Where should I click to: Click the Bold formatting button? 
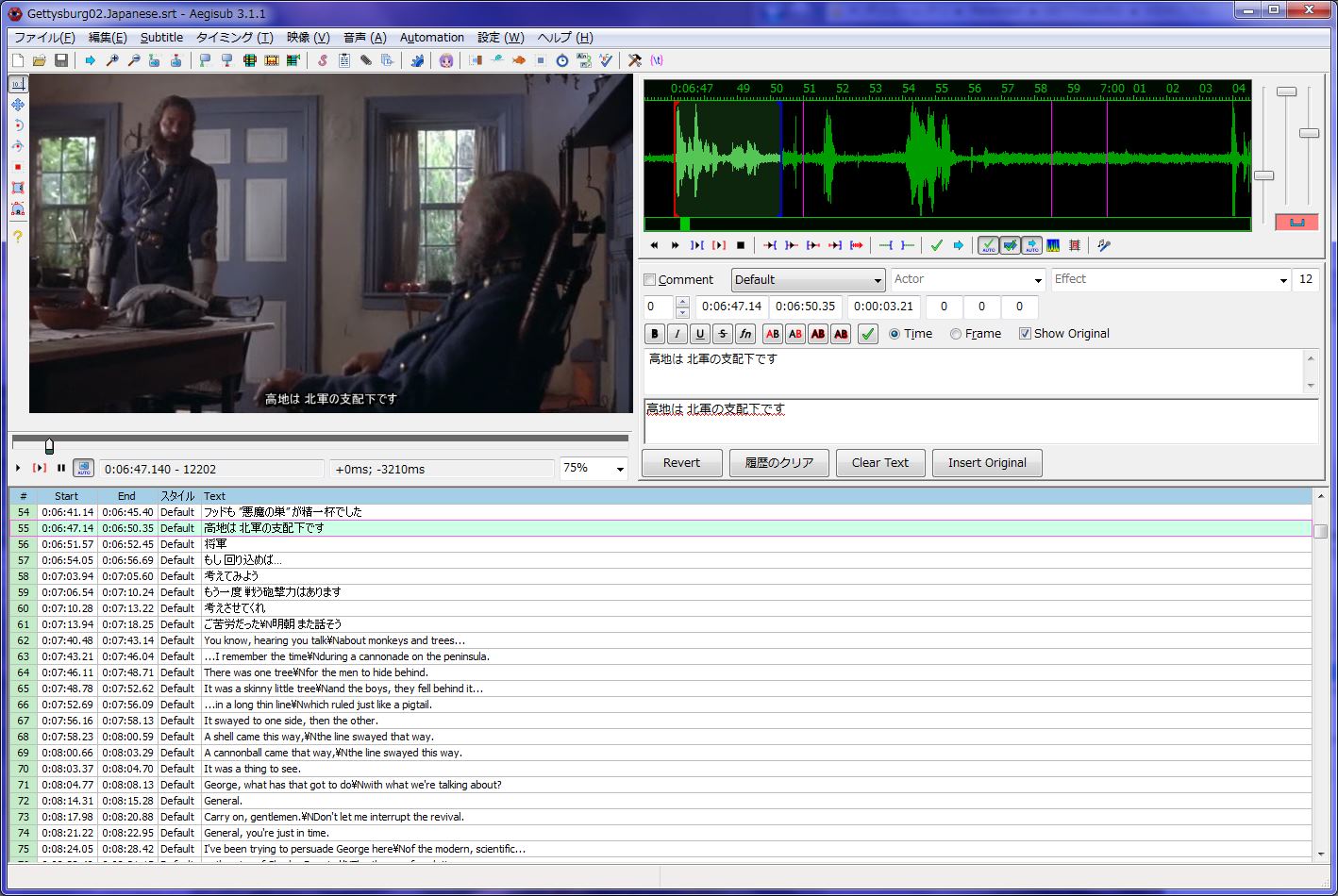pyautogui.click(x=655, y=334)
